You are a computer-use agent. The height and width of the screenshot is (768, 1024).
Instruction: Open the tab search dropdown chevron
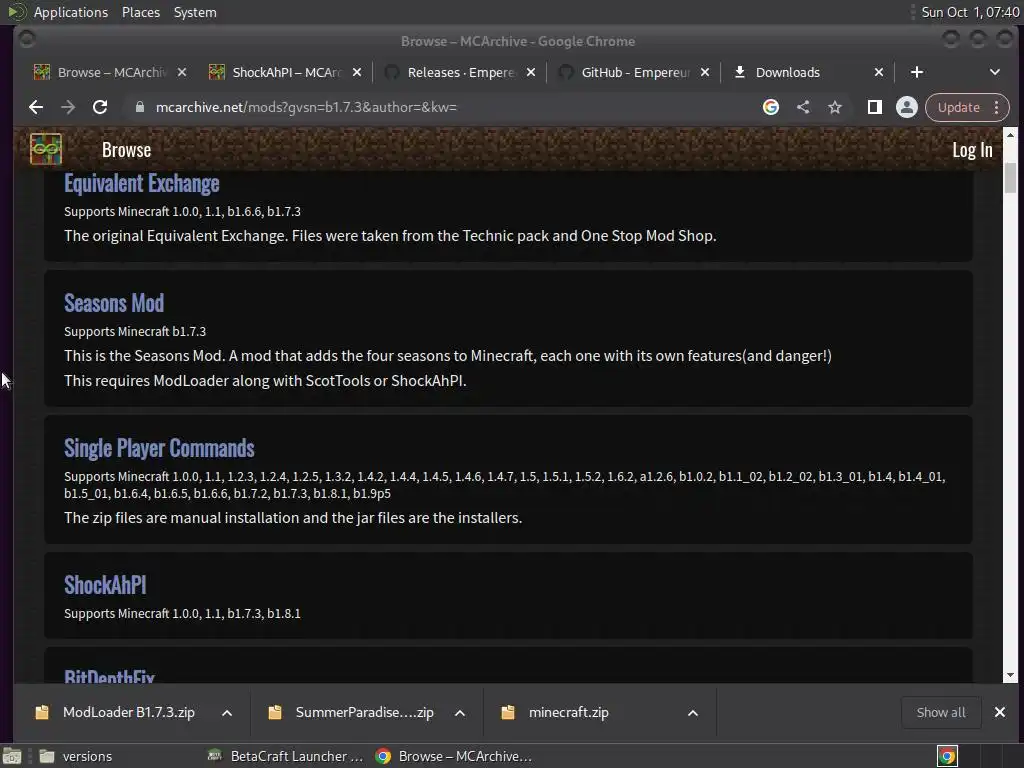tap(995, 72)
